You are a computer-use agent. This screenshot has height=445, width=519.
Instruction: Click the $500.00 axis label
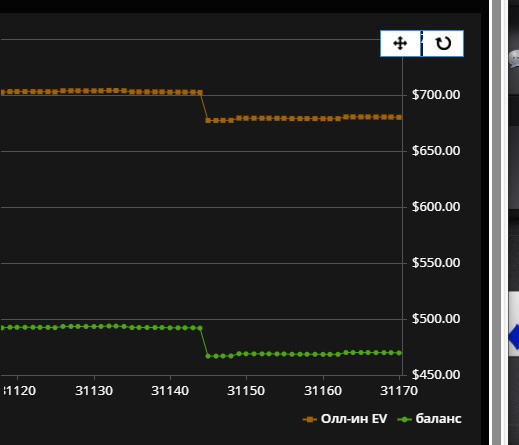(436, 319)
